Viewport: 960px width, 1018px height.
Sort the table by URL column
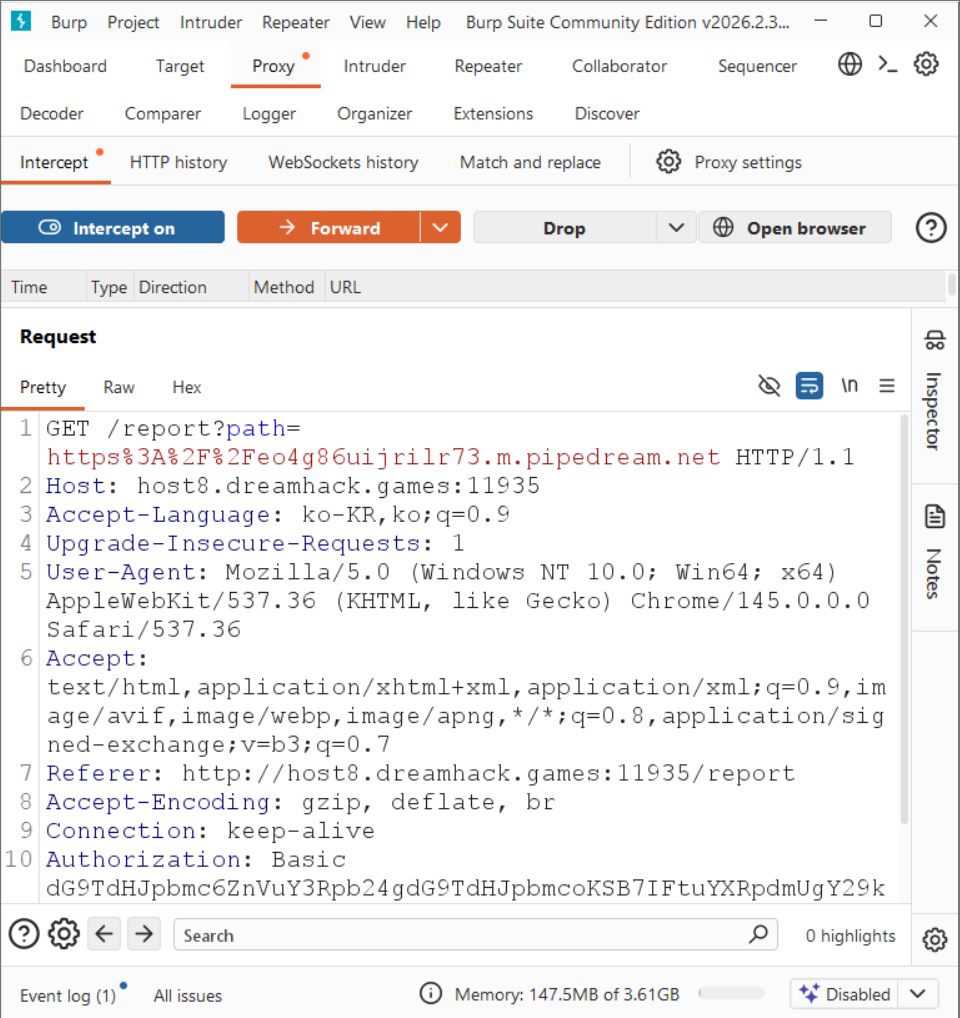click(x=635, y=287)
